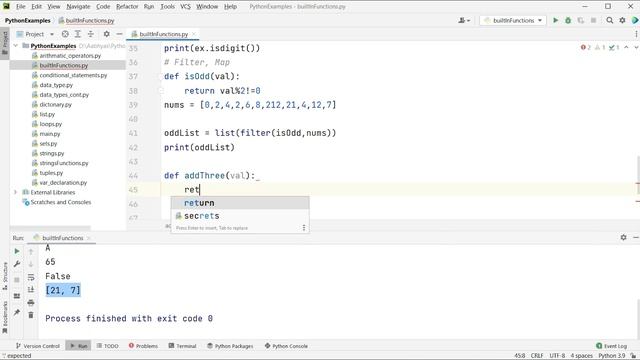640x360 pixels.
Task: Expand External Libraries node
Action: [16, 192]
